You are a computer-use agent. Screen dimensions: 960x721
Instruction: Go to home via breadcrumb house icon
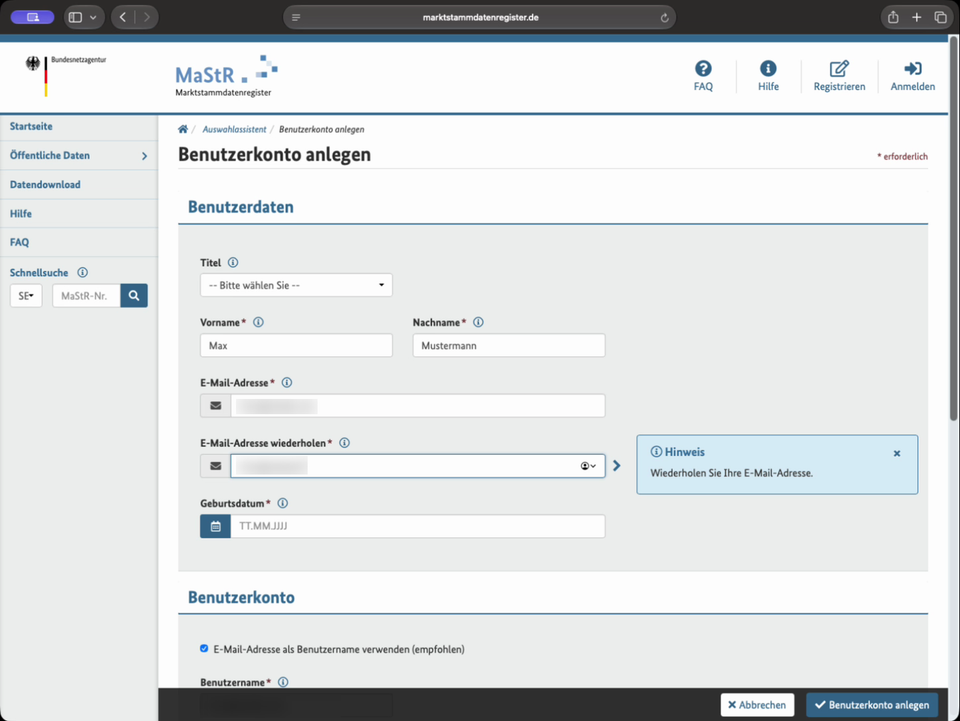click(x=182, y=129)
